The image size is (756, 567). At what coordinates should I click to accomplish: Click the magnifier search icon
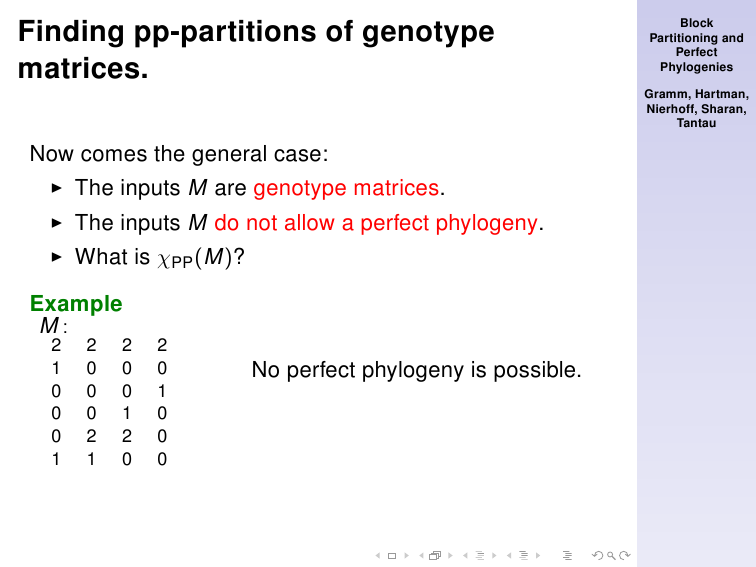point(611,556)
